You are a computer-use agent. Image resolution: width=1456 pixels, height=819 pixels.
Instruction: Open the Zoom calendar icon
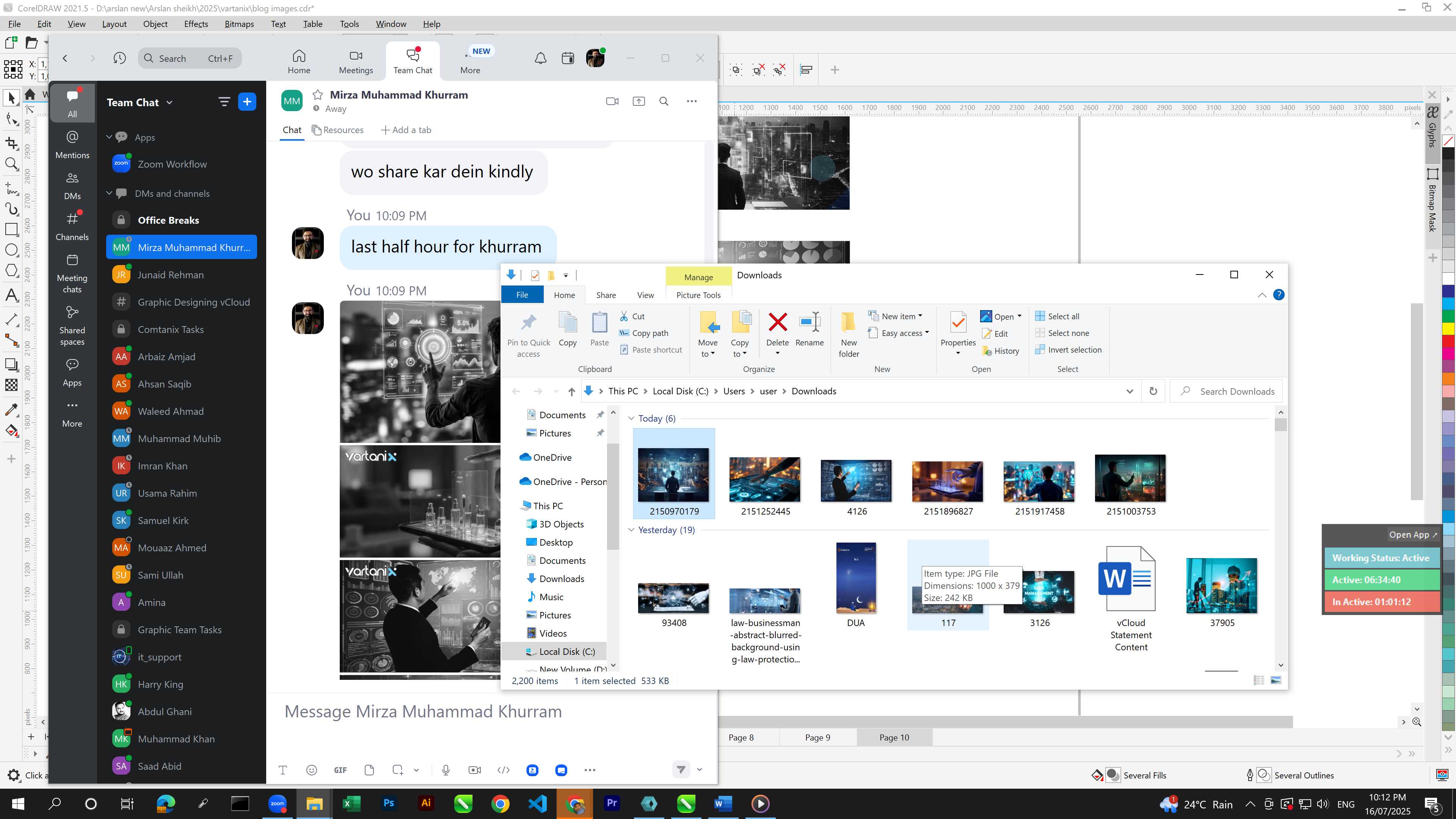pyautogui.click(x=568, y=58)
